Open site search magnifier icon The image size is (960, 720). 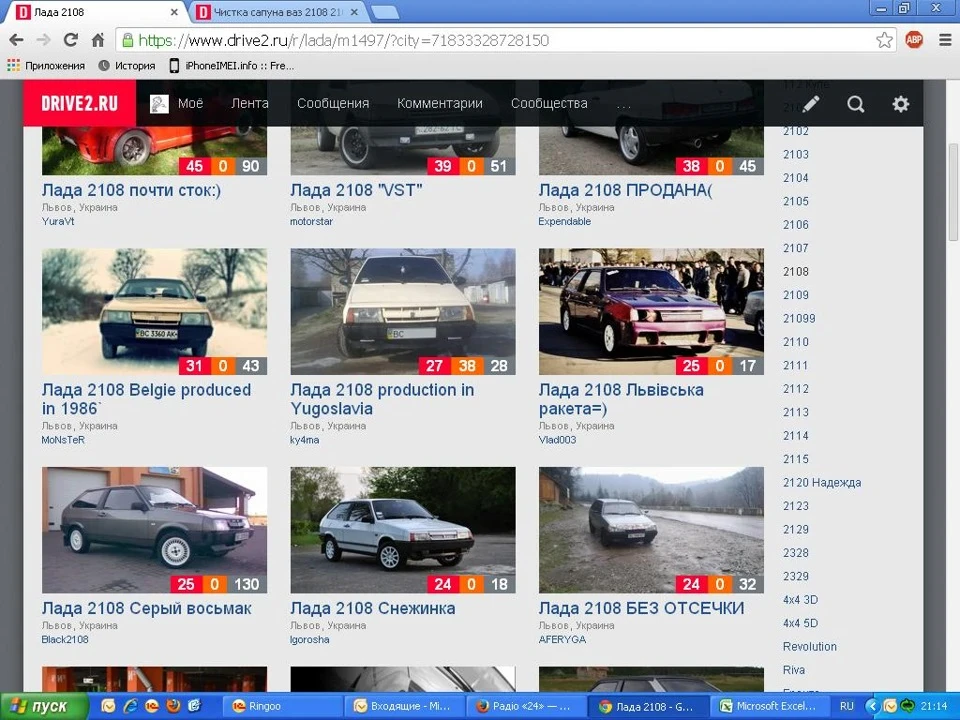coord(856,104)
